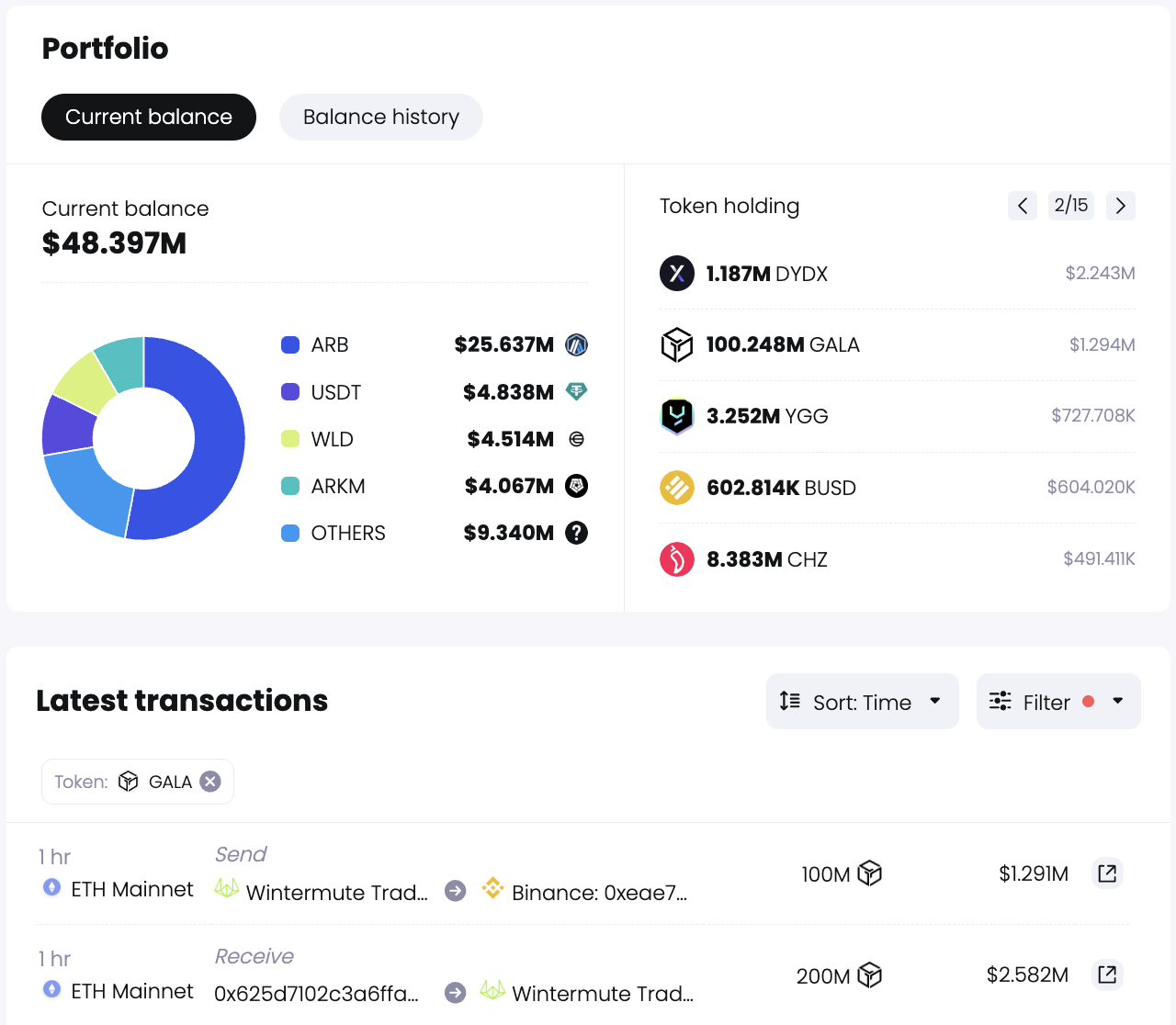Select the Current balance tab
1176x1025 pixels.
148,117
